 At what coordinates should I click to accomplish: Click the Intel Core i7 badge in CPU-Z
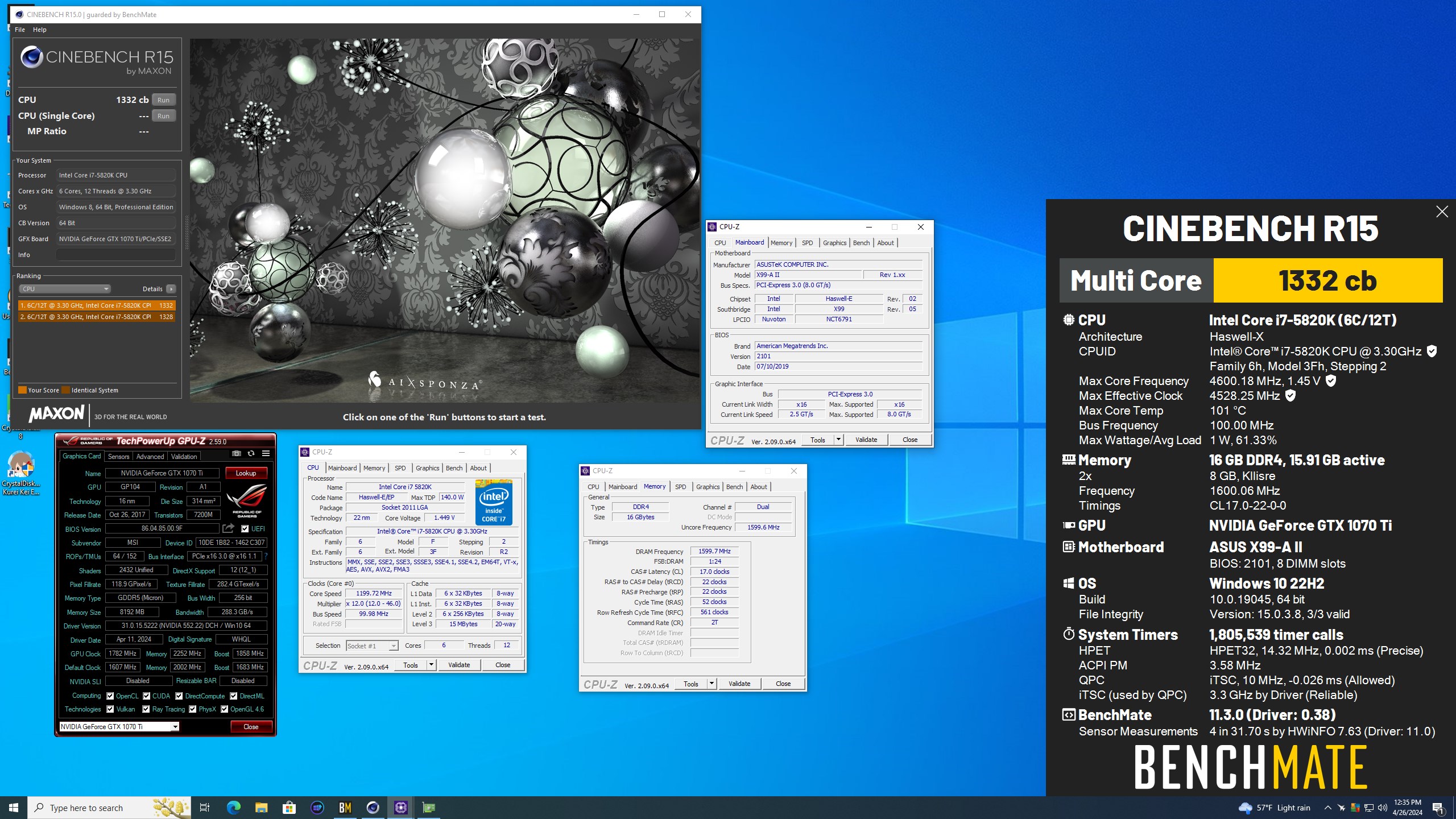pyautogui.click(x=494, y=502)
